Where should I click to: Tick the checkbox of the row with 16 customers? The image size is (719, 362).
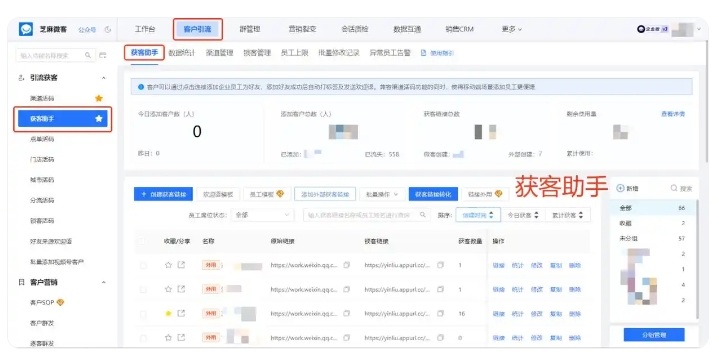tap(143, 314)
